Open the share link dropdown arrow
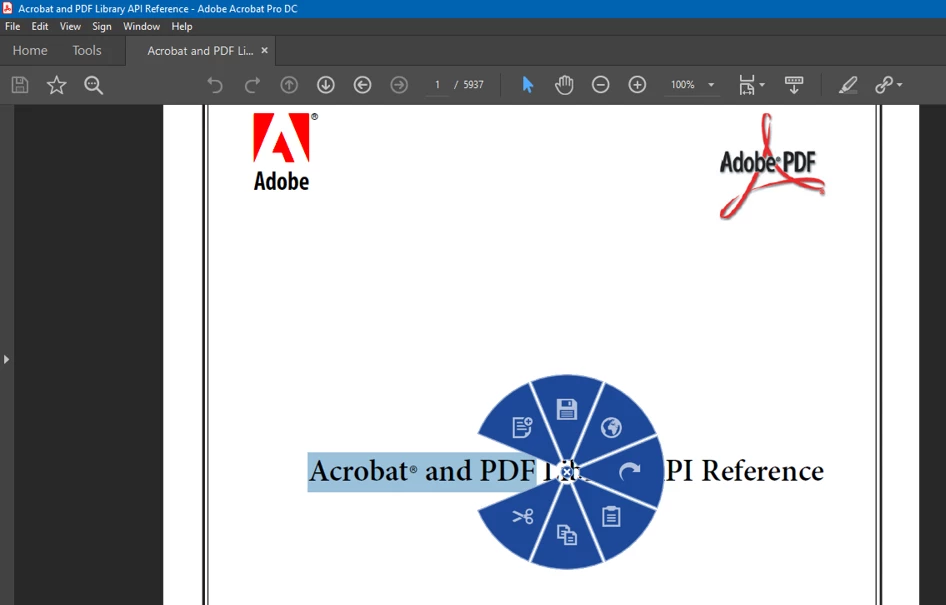The height and width of the screenshot is (605, 946). click(900, 85)
